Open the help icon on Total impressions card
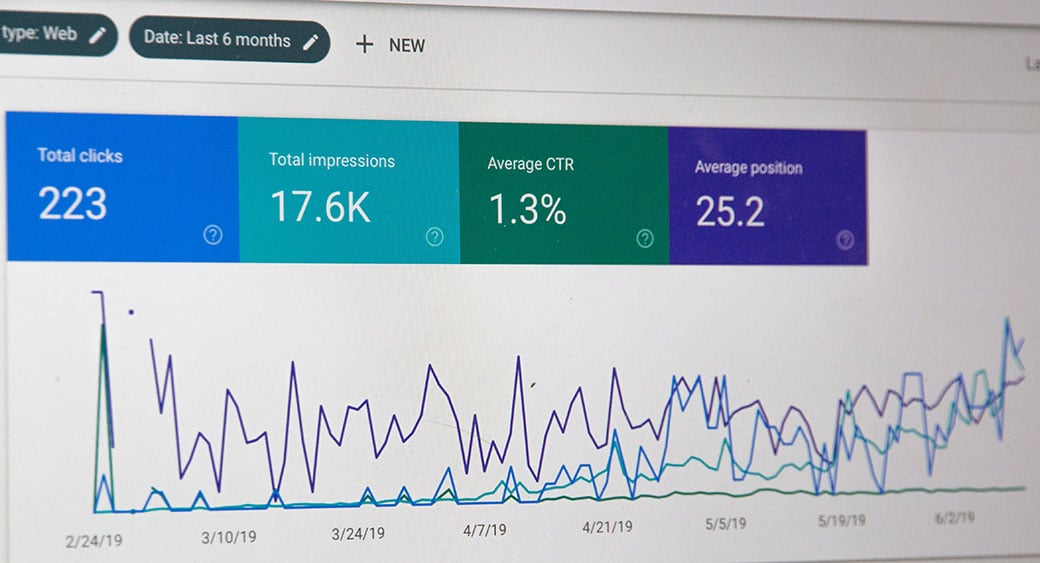The image size is (1040, 563). click(x=434, y=236)
